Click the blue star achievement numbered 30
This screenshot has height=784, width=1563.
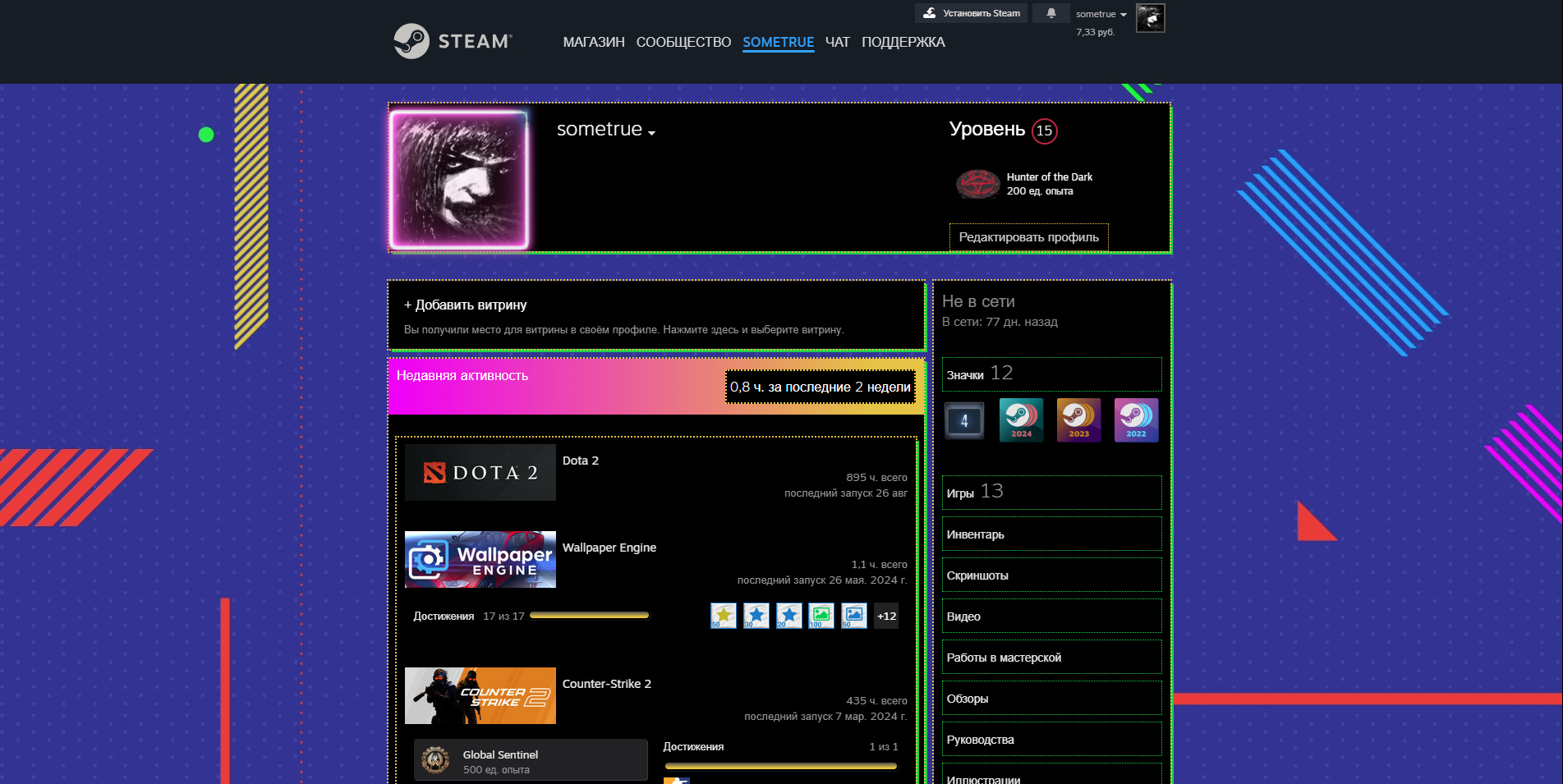(756, 616)
